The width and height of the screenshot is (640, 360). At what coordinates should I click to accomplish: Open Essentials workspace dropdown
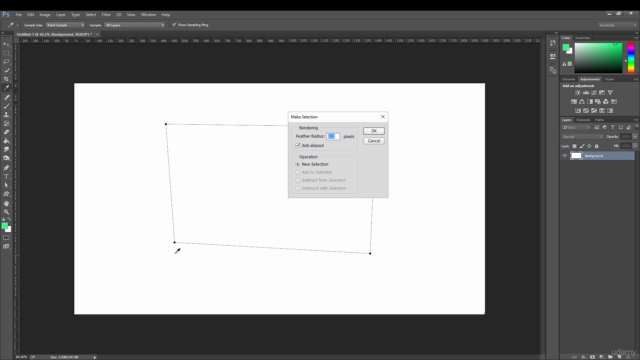[x=617, y=25]
